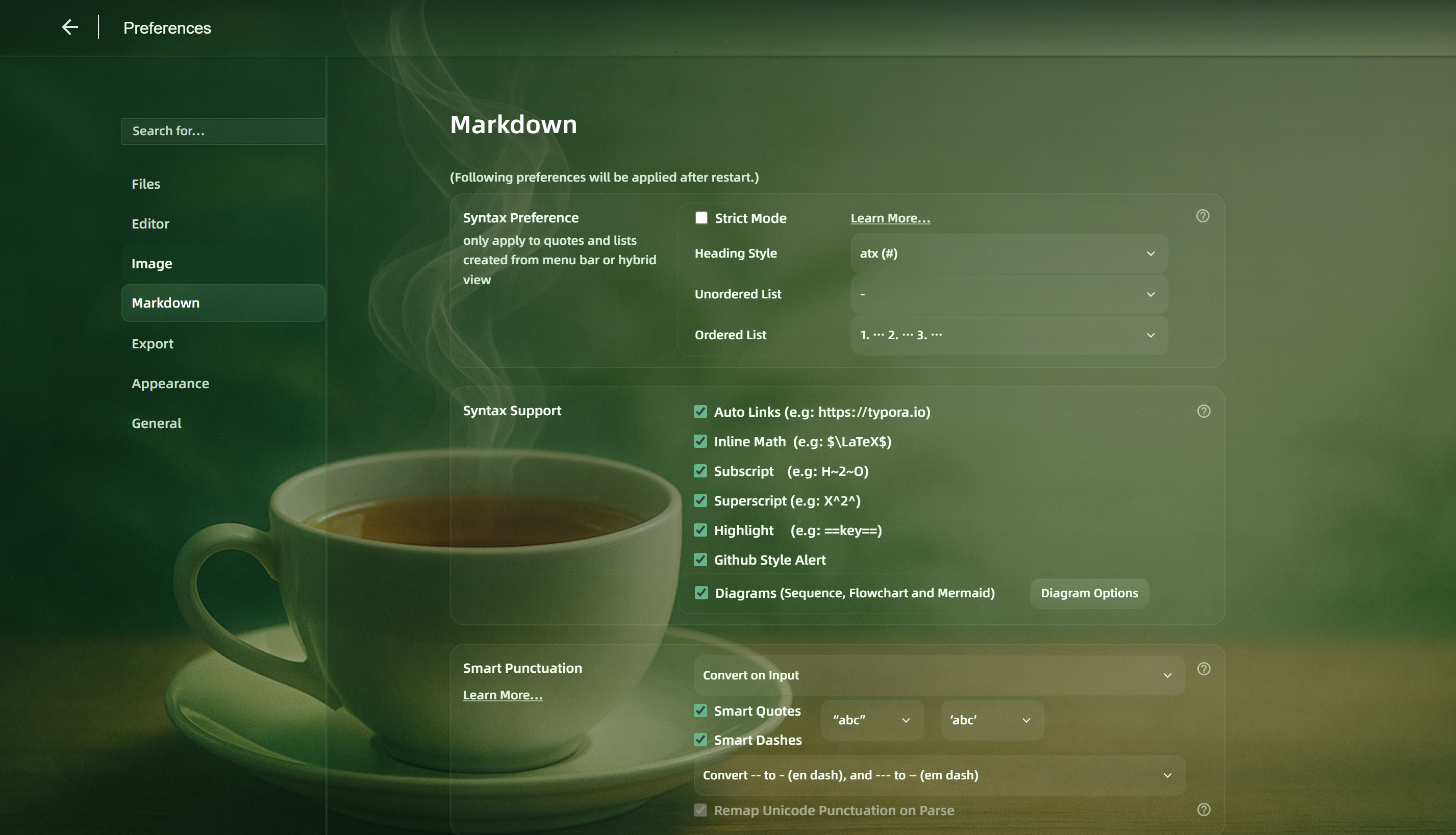Viewport: 1456px width, 835px height.
Task: Click help icon in Syntax Support section
Action: pyautogui.click(x=1203, y=411)
